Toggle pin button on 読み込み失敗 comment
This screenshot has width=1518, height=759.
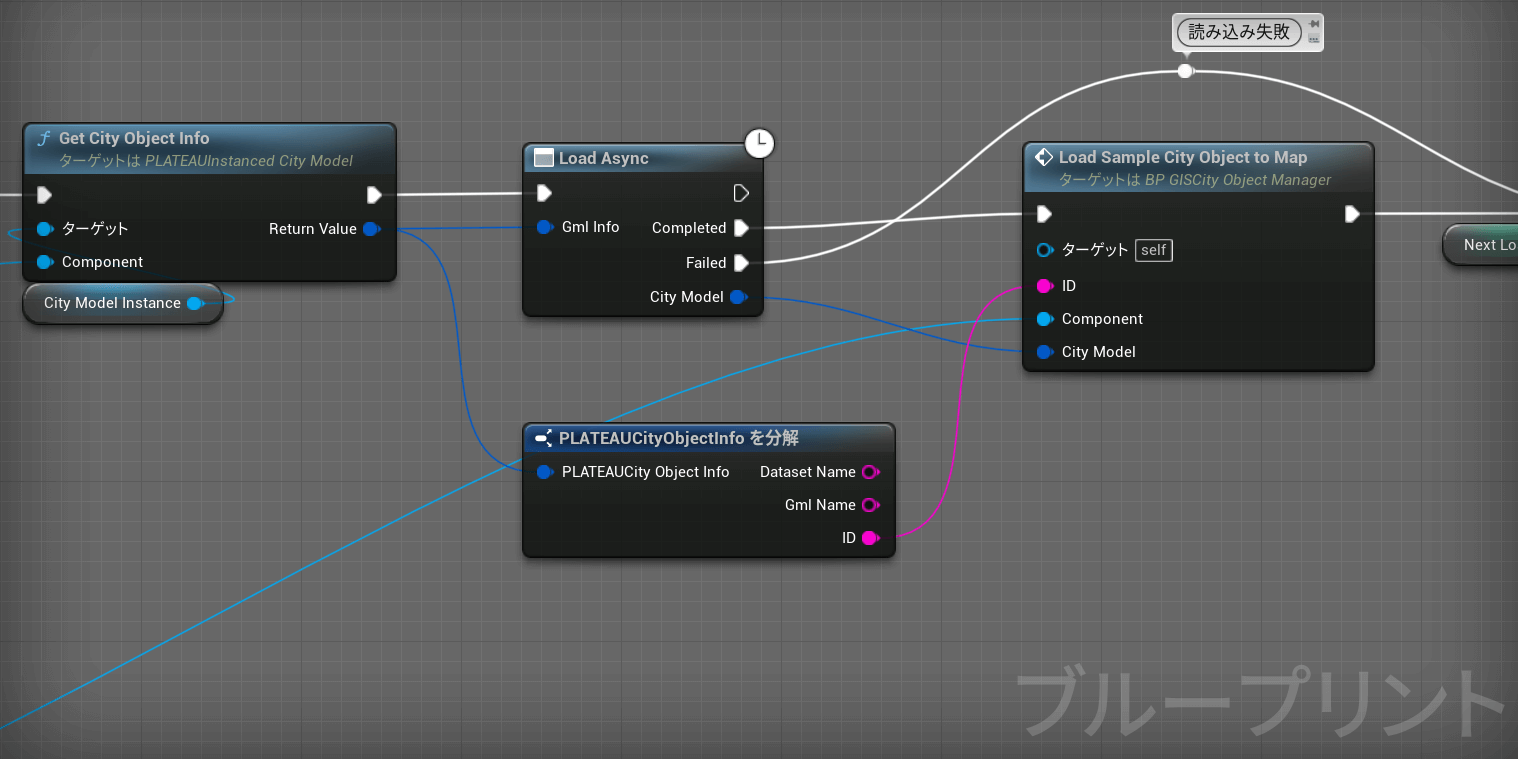(1313, 24)
